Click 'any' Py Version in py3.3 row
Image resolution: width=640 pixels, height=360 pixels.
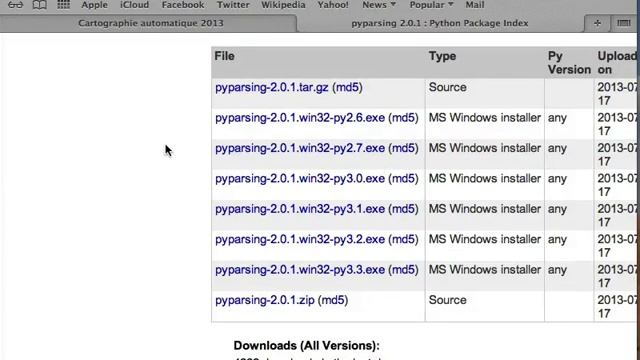(x=557, y=270)
